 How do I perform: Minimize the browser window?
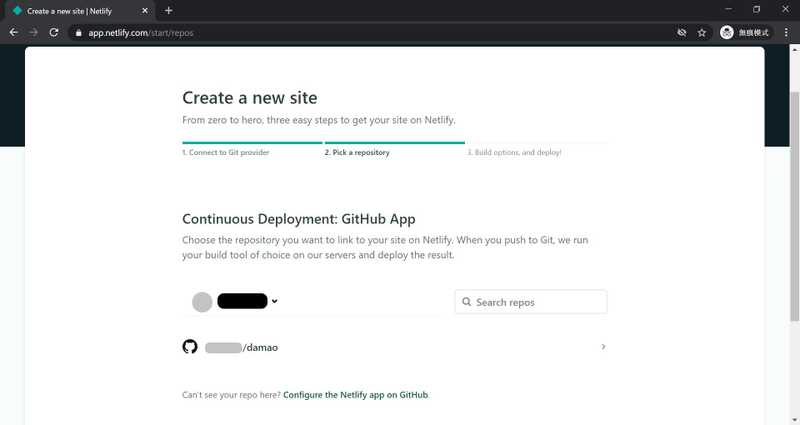[729, 9]
